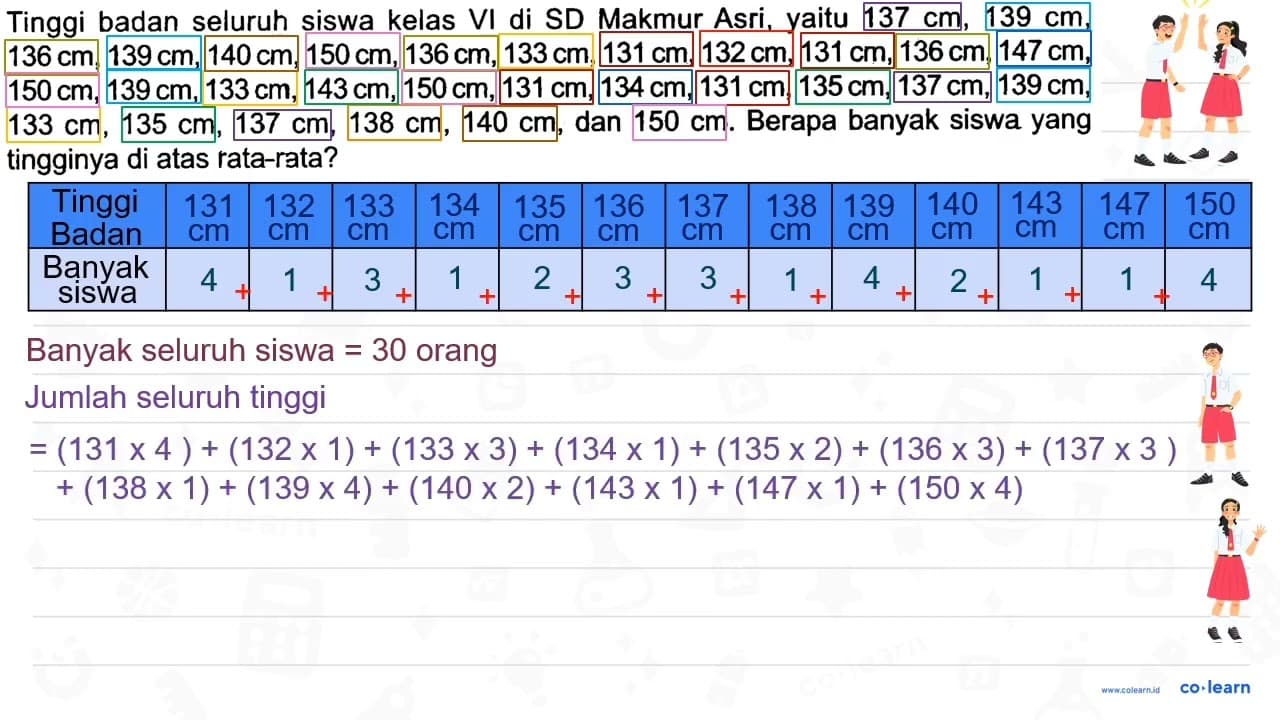
Task: Open the www.colearn.id link
Action: click(x=1130, y=690)
